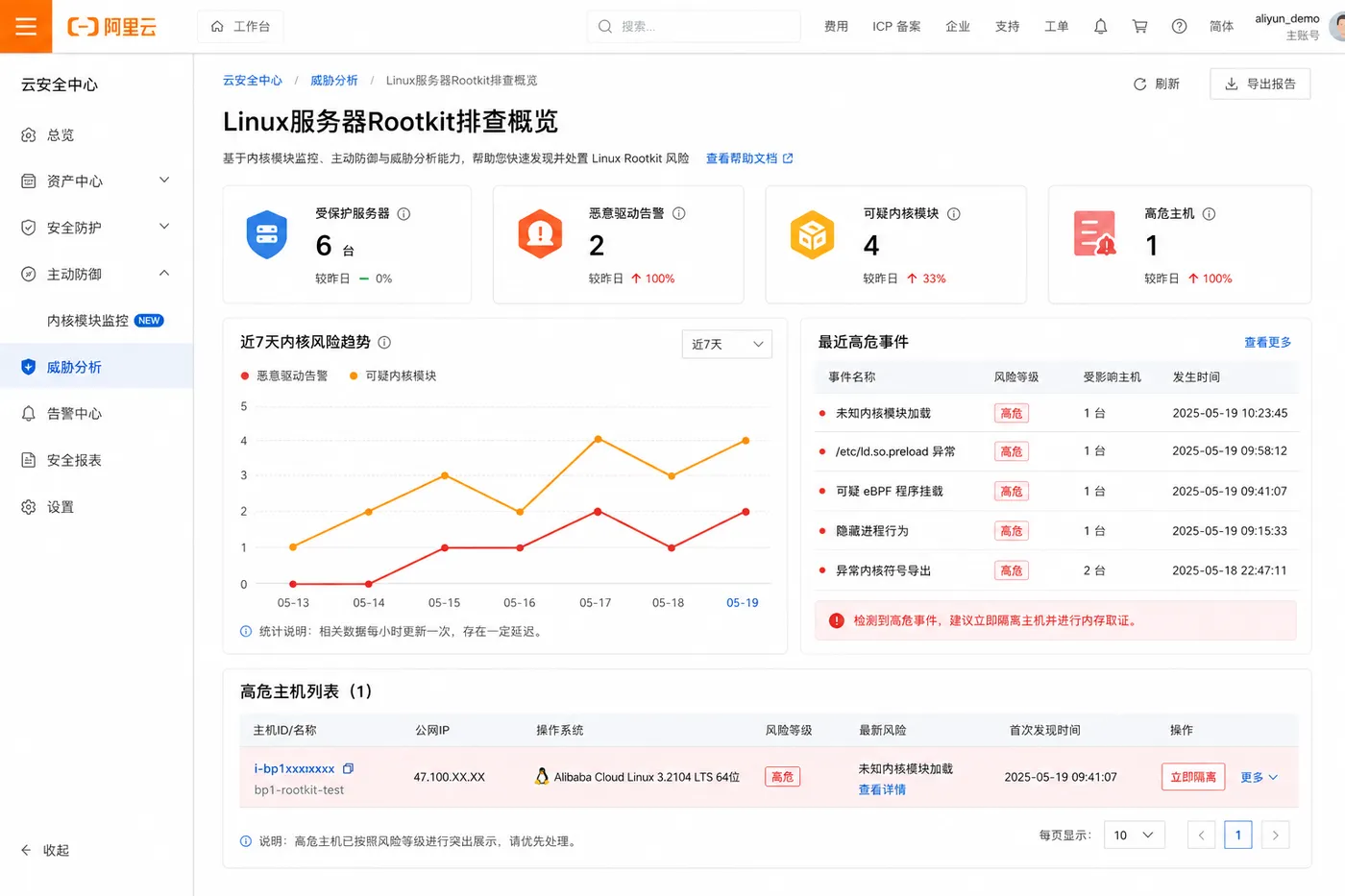The height and width of the screenshot is (896, 1345).
Task: Open the help question mark icon
Action: pyautogui.click(x=1179, y=27)
